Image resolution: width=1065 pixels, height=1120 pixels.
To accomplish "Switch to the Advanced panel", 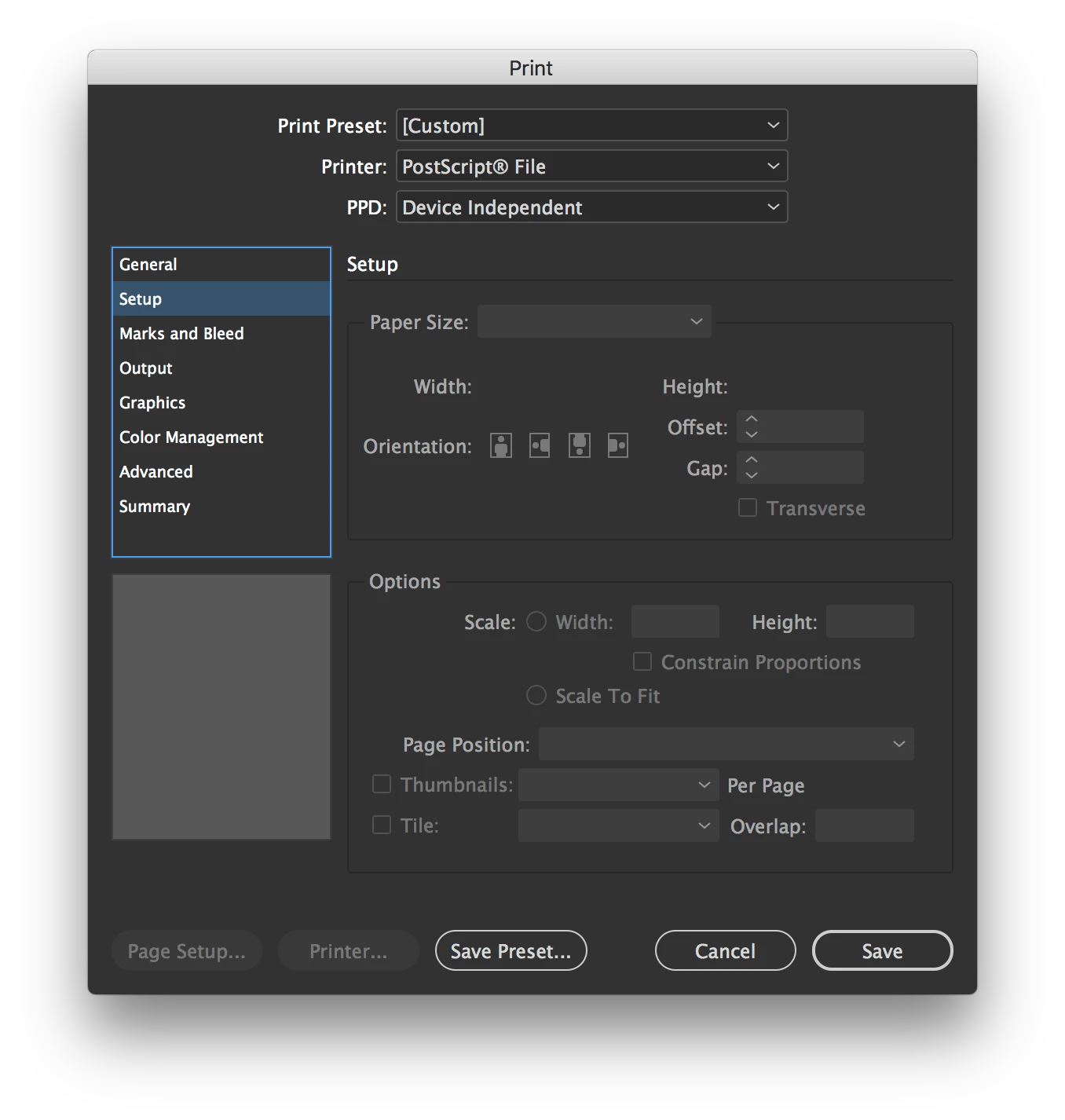I will 221,471.
